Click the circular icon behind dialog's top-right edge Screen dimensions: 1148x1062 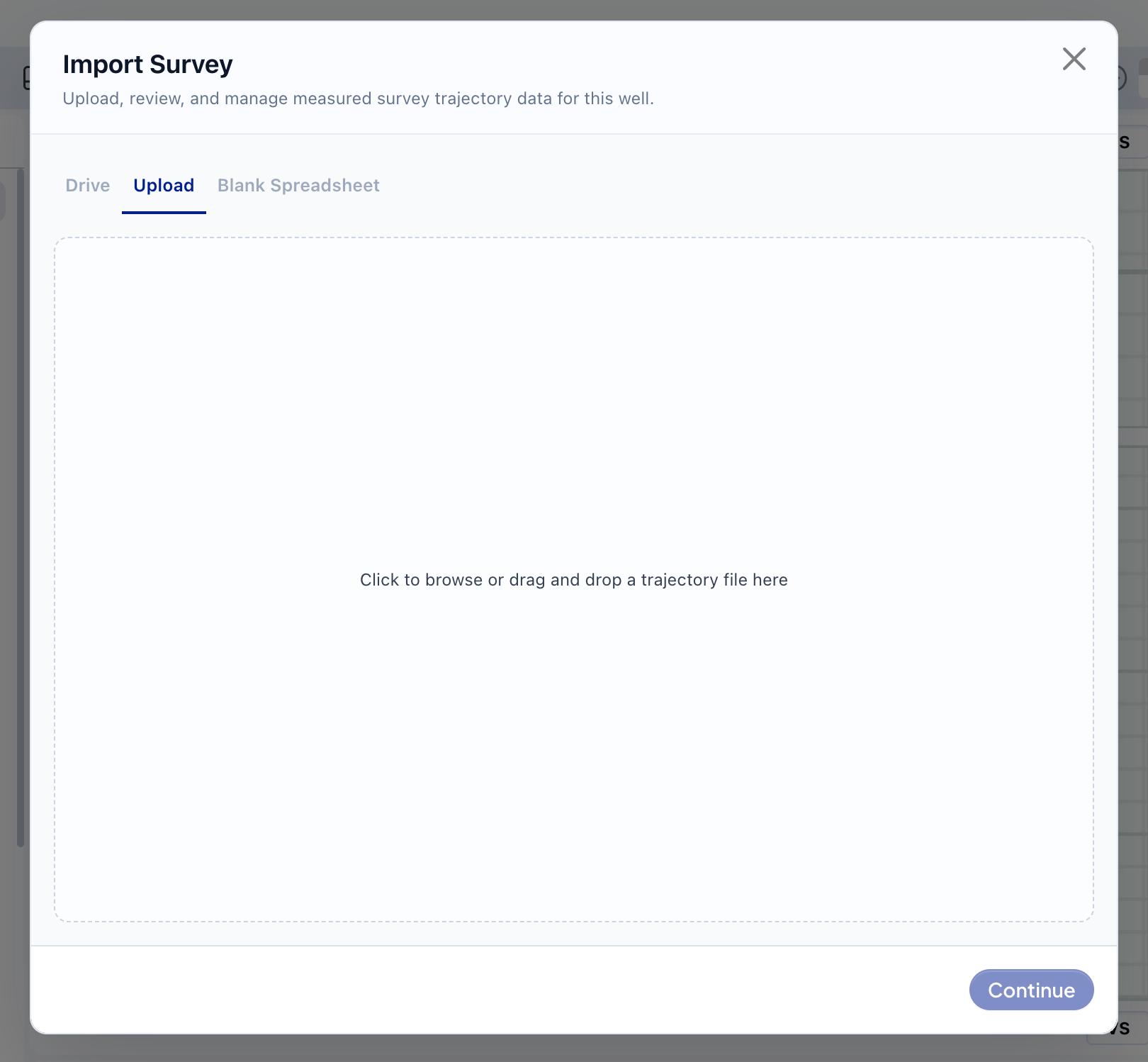point(1122,78)
